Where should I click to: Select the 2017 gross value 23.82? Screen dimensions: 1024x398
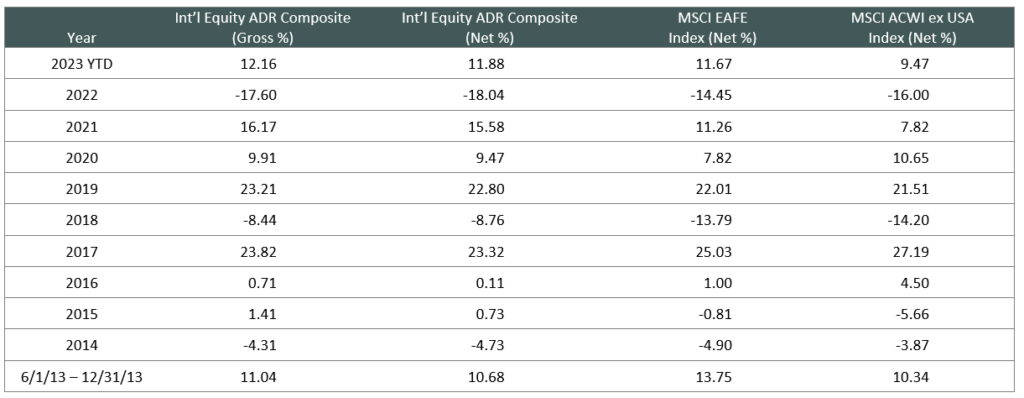click(x=263, y=252)
